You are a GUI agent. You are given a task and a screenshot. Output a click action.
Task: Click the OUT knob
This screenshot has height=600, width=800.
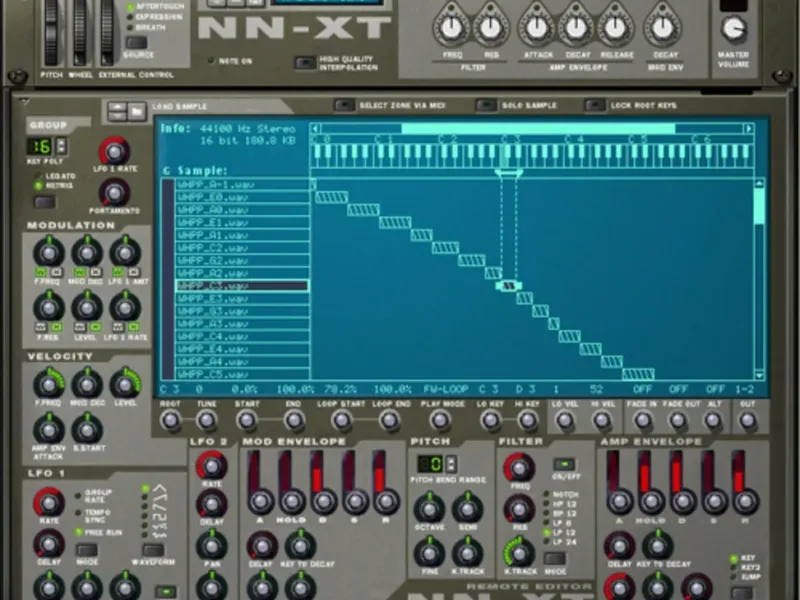point(747,421)
